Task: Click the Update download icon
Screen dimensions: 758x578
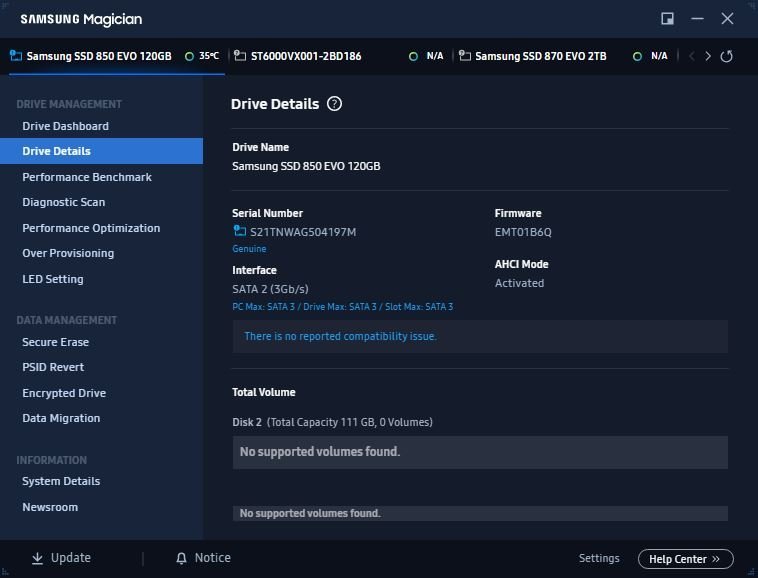Action: (37, 558)
